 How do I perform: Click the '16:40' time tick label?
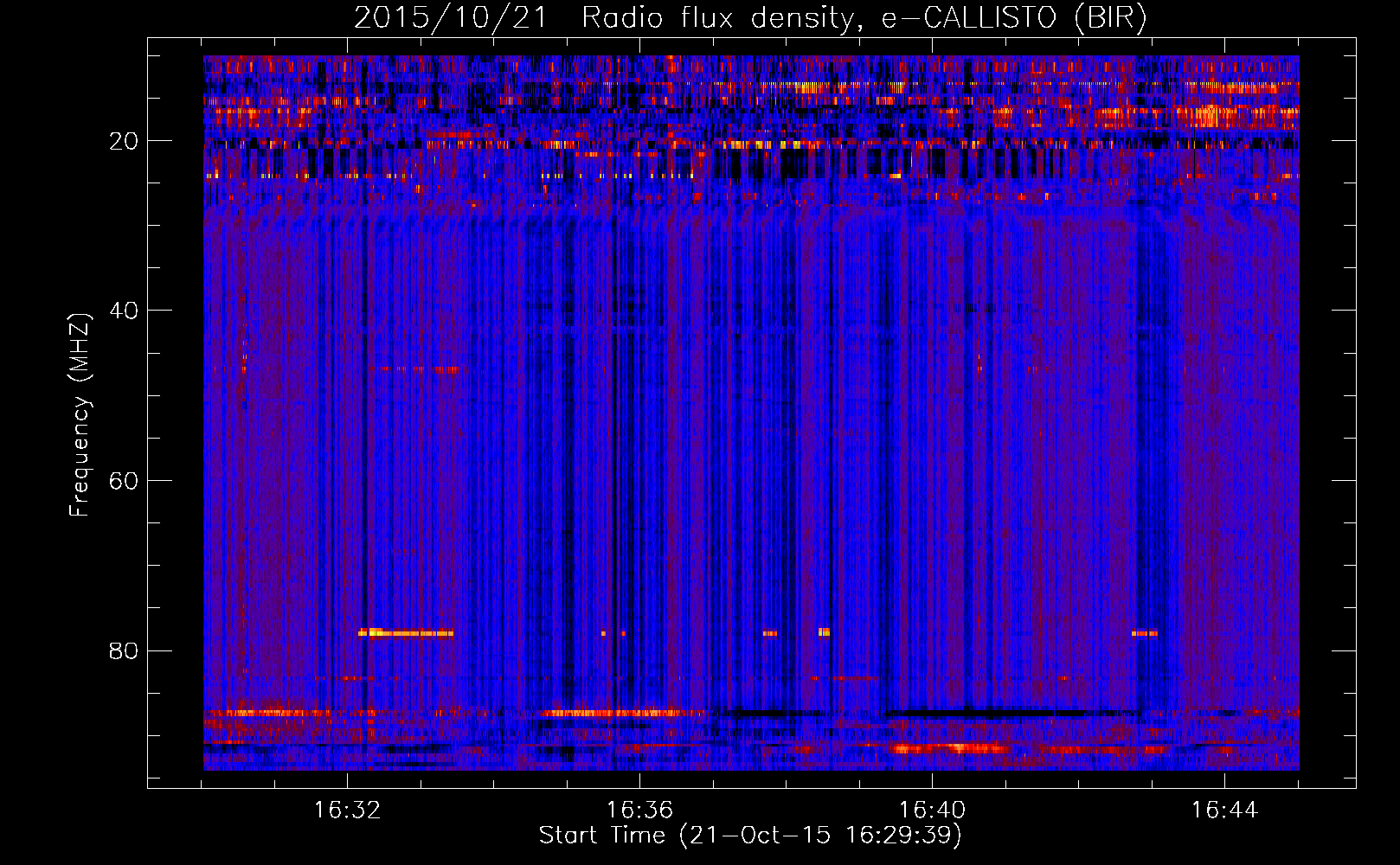pos(932,810)
